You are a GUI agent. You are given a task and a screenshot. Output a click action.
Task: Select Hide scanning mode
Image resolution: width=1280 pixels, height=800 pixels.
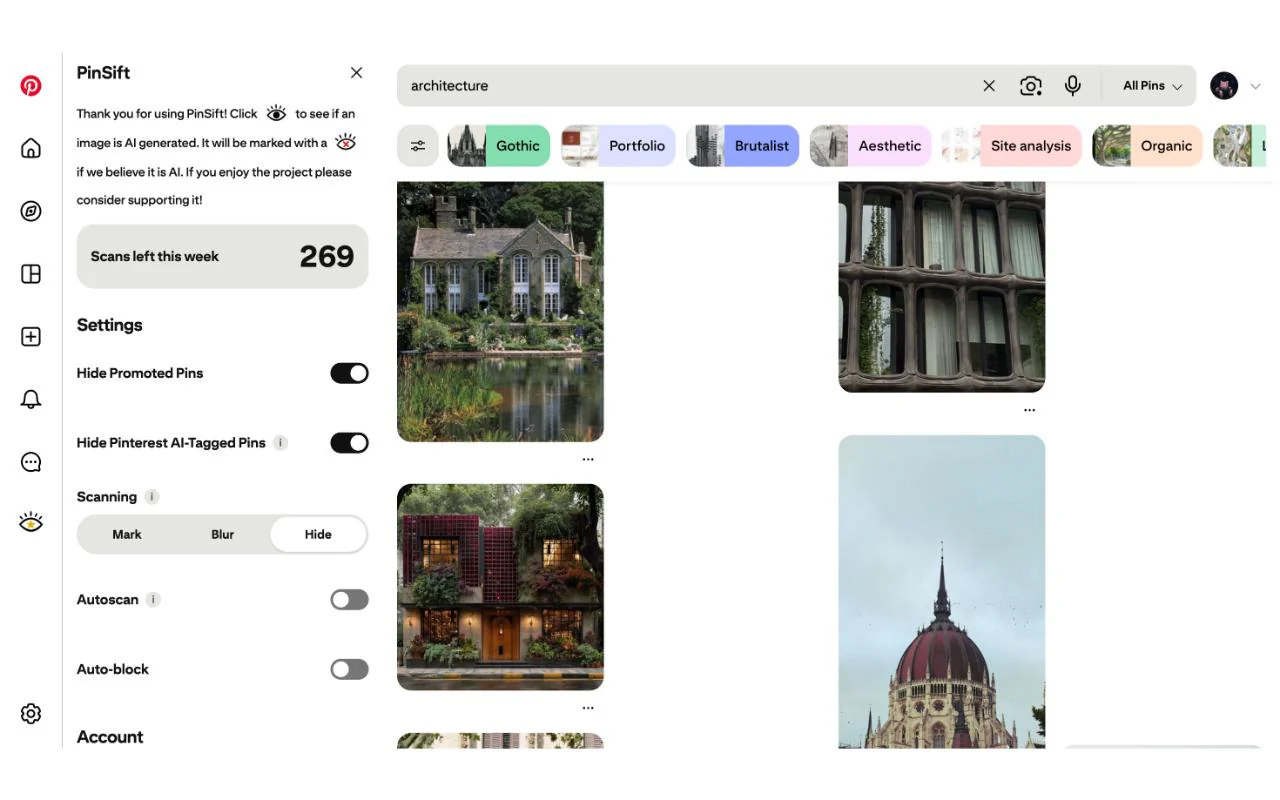(x=318, y=534)
